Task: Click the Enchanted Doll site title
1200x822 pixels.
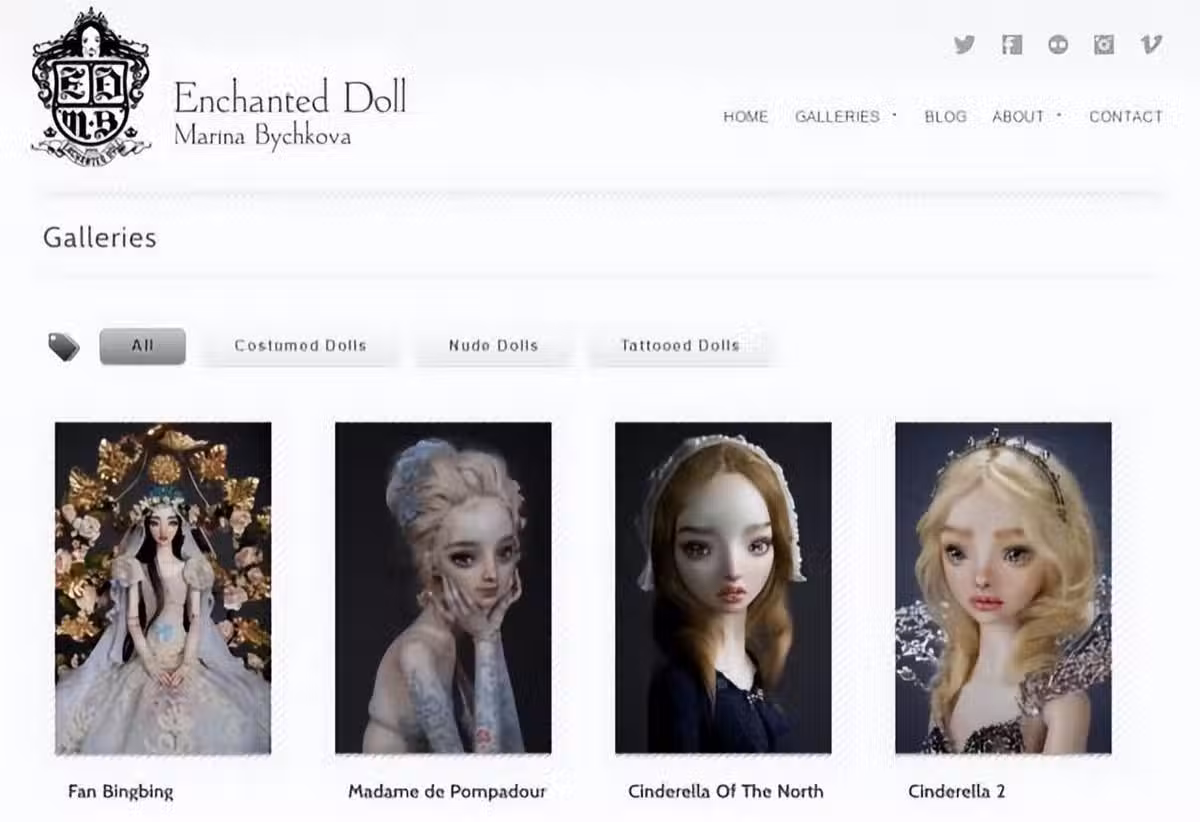Action: [x=290, y=98]
